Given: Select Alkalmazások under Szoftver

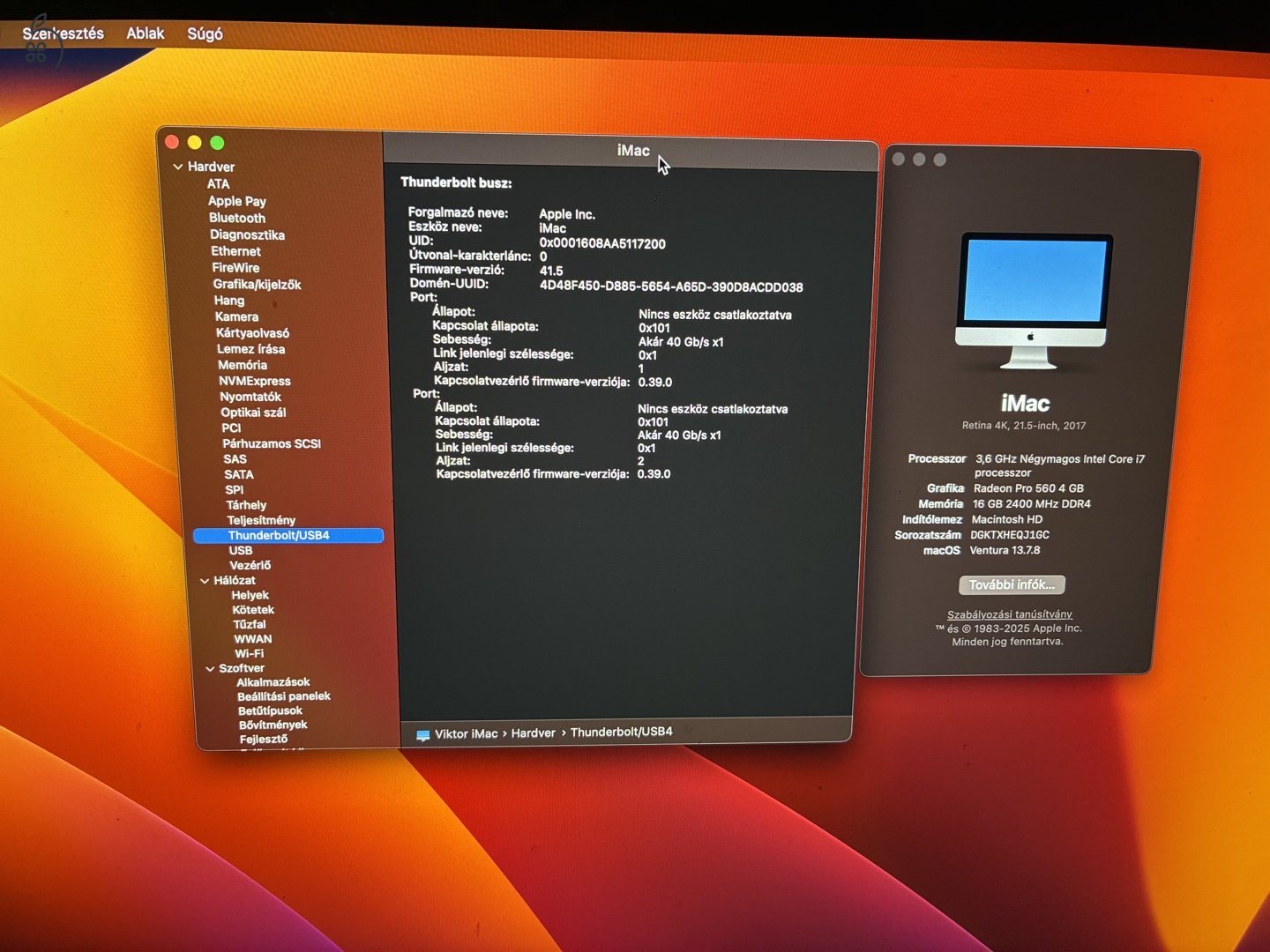Looking at the screenshot, I should pos(273,682).
